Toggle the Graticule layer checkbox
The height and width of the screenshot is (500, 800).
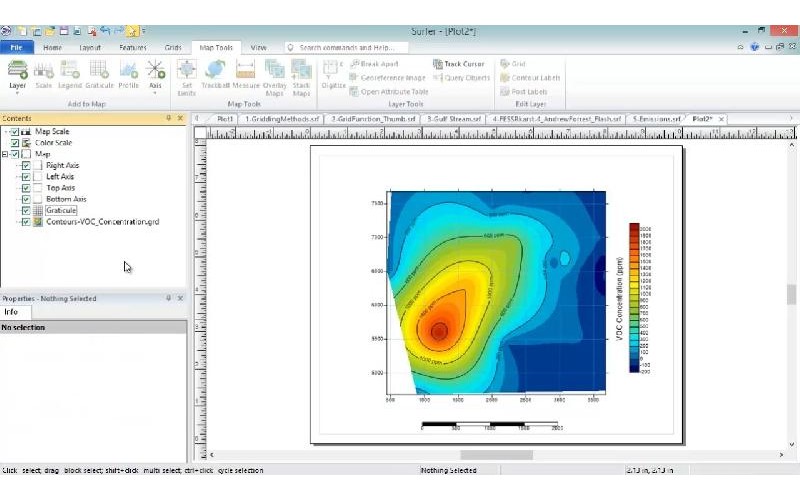[26, 210]
